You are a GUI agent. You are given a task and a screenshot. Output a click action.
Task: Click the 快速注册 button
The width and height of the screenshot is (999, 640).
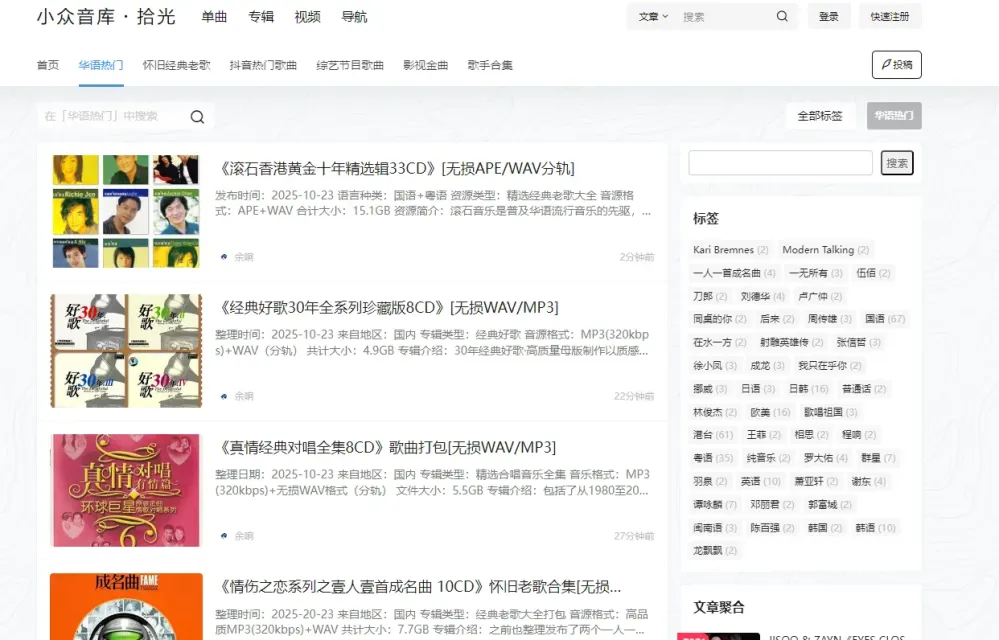pos(890,17)
